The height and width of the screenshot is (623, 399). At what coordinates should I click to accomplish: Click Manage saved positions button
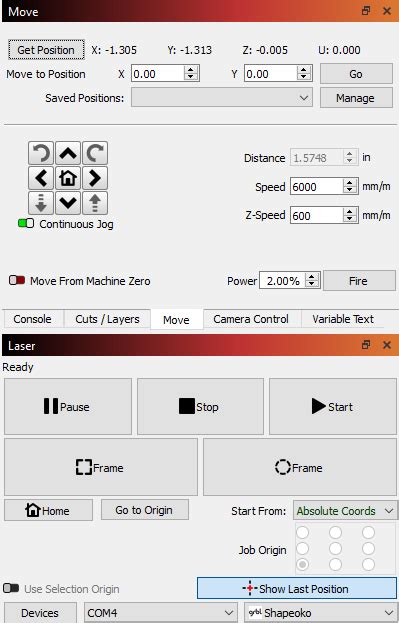point(356,98)
